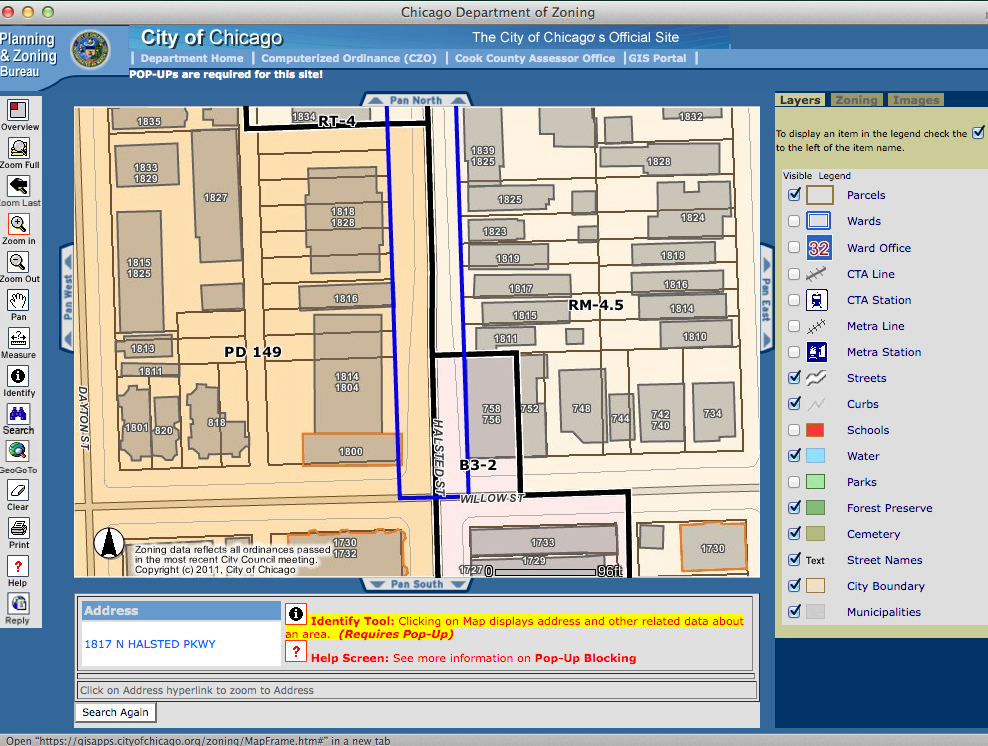The width and height of the screenshot is (988, 746).
Task: Pan the map east
Action: pyautogui.click(x=766, y=299)
